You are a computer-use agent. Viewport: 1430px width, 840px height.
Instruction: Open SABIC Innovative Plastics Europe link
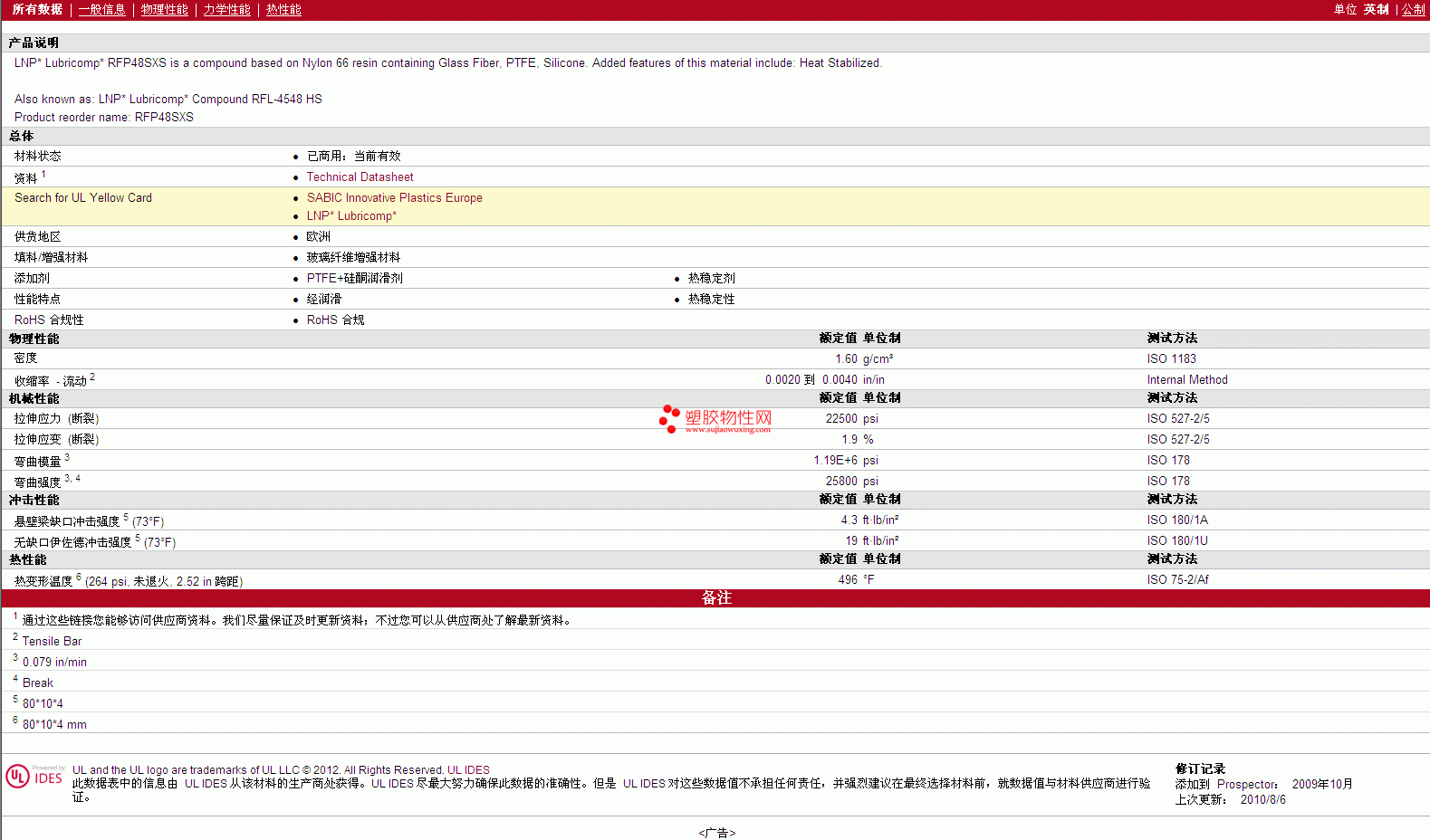click(394, 198)
